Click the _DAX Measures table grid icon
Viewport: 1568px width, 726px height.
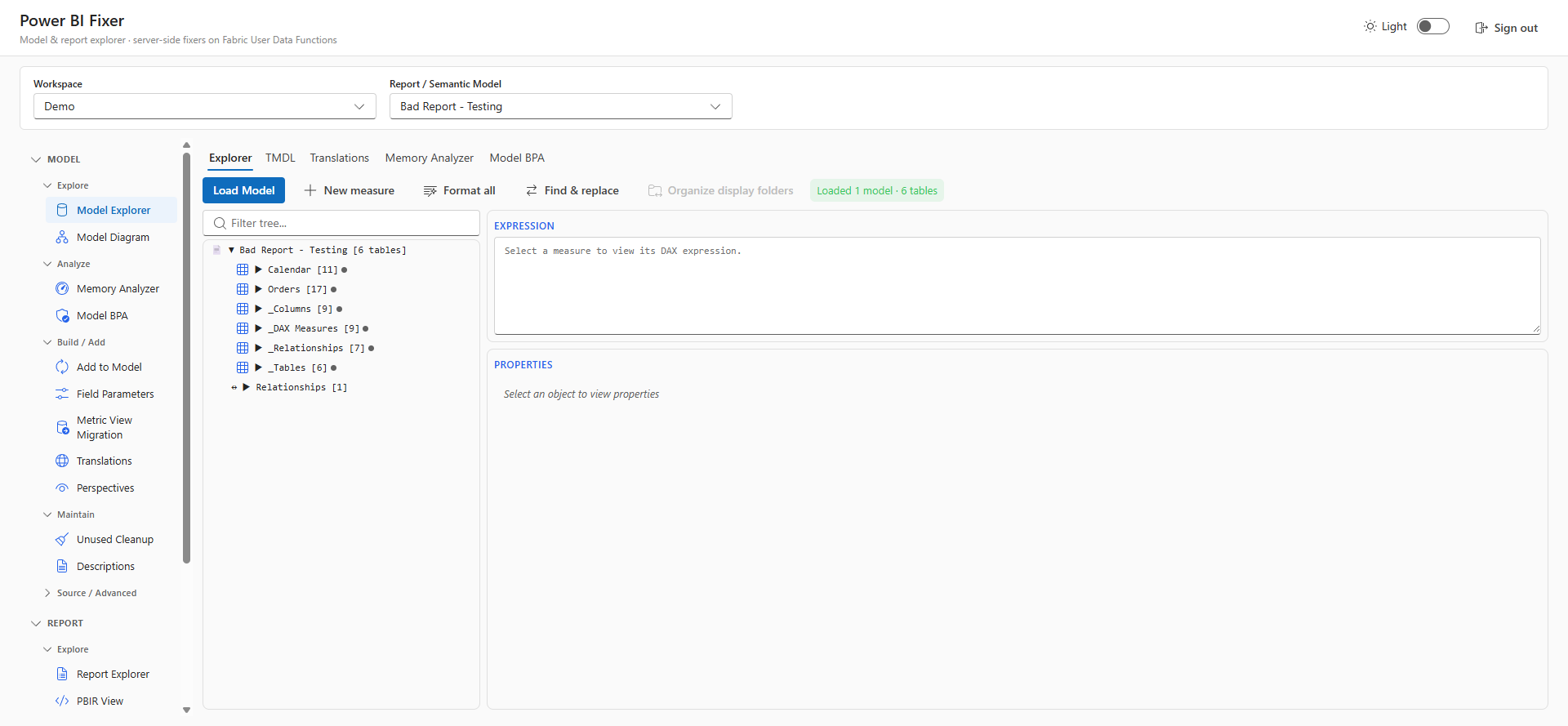pos(243,328)
